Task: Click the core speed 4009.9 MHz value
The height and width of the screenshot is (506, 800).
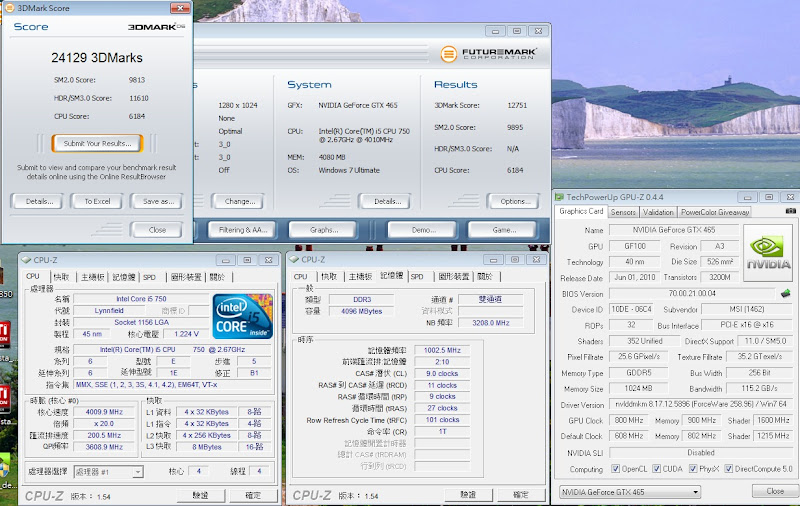Action: click(x=104, y=412)
